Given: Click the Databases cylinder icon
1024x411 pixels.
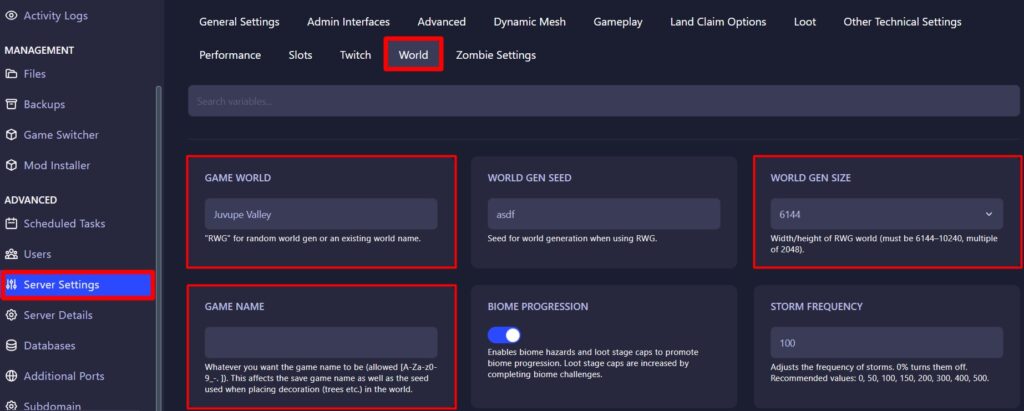Looking at the screenshot, I should click(x=12, y=346).
